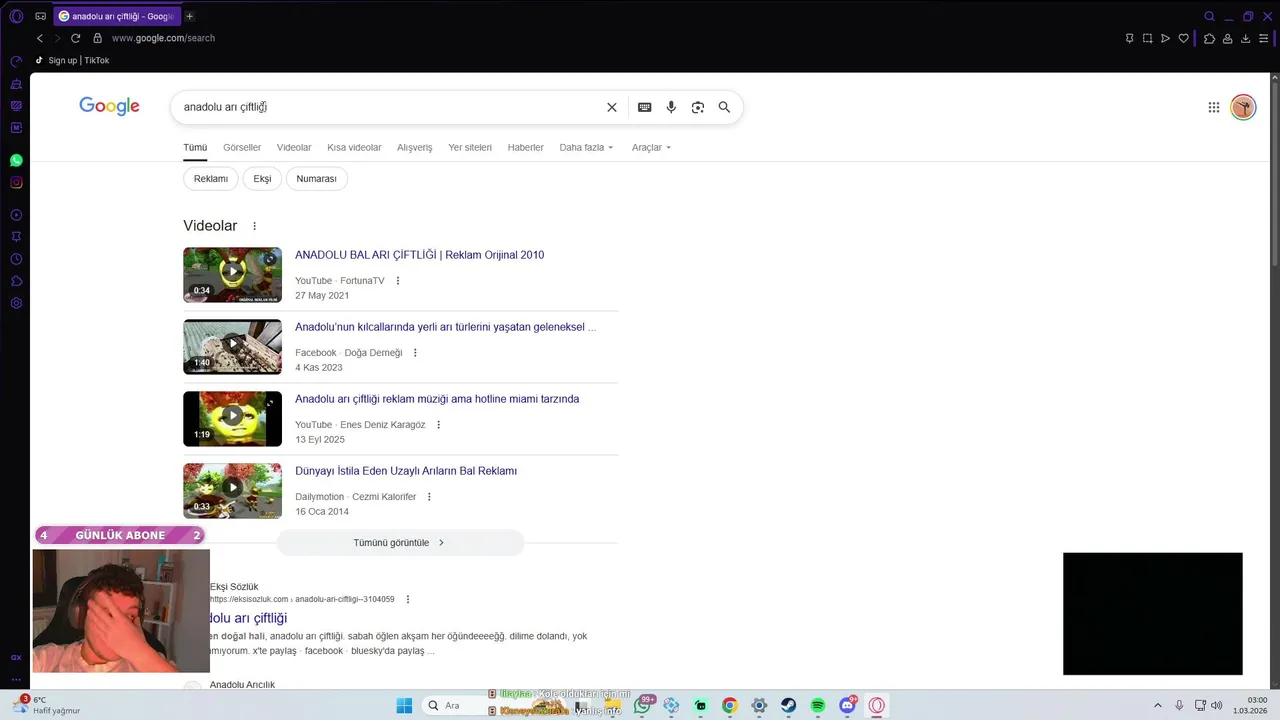Open ANADOLU BAL ARI ÇİFTLİĞİ Reklam Orijinal link
This screenshot has width=1280, height=720.
pyautogui.click(x=420, y=255)
